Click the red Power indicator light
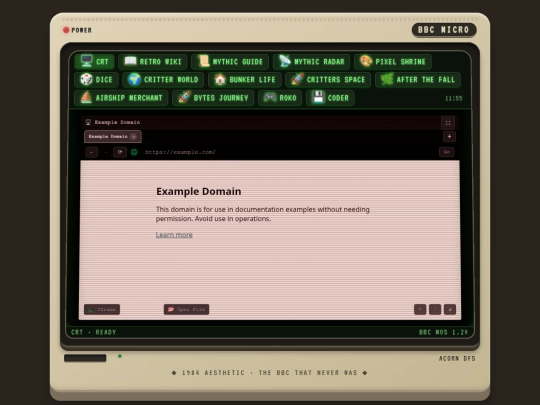 click(x=66, y=30)
